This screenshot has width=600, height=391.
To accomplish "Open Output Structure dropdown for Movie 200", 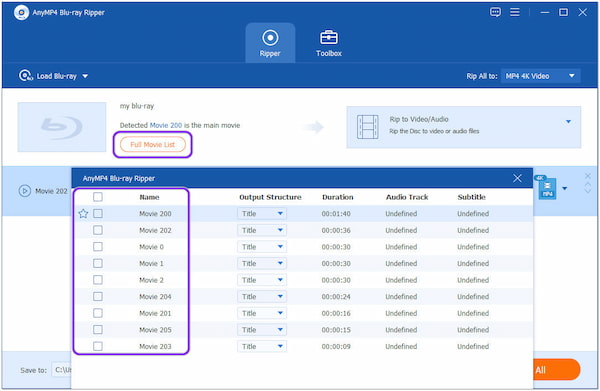I will coord(262,213).
